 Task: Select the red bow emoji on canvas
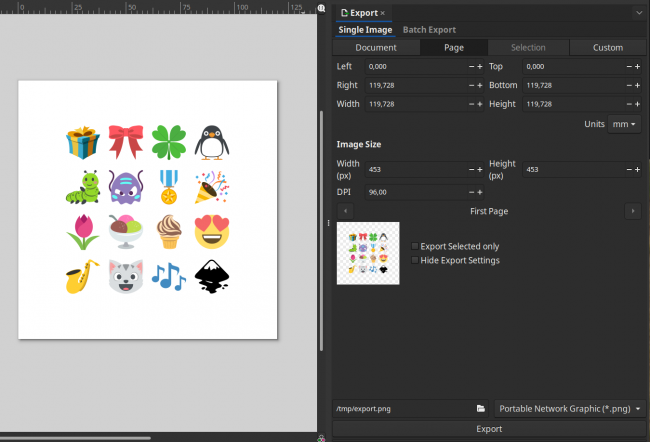(126, 142)
